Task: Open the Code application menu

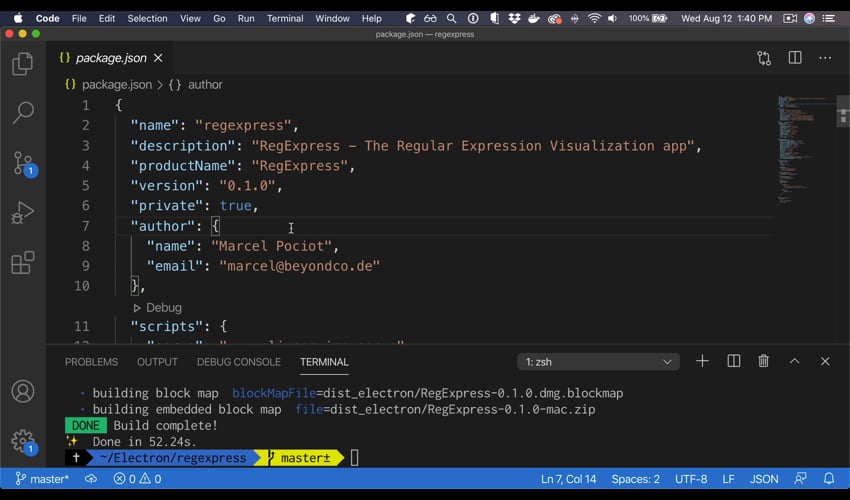Action: click(47, 18)
